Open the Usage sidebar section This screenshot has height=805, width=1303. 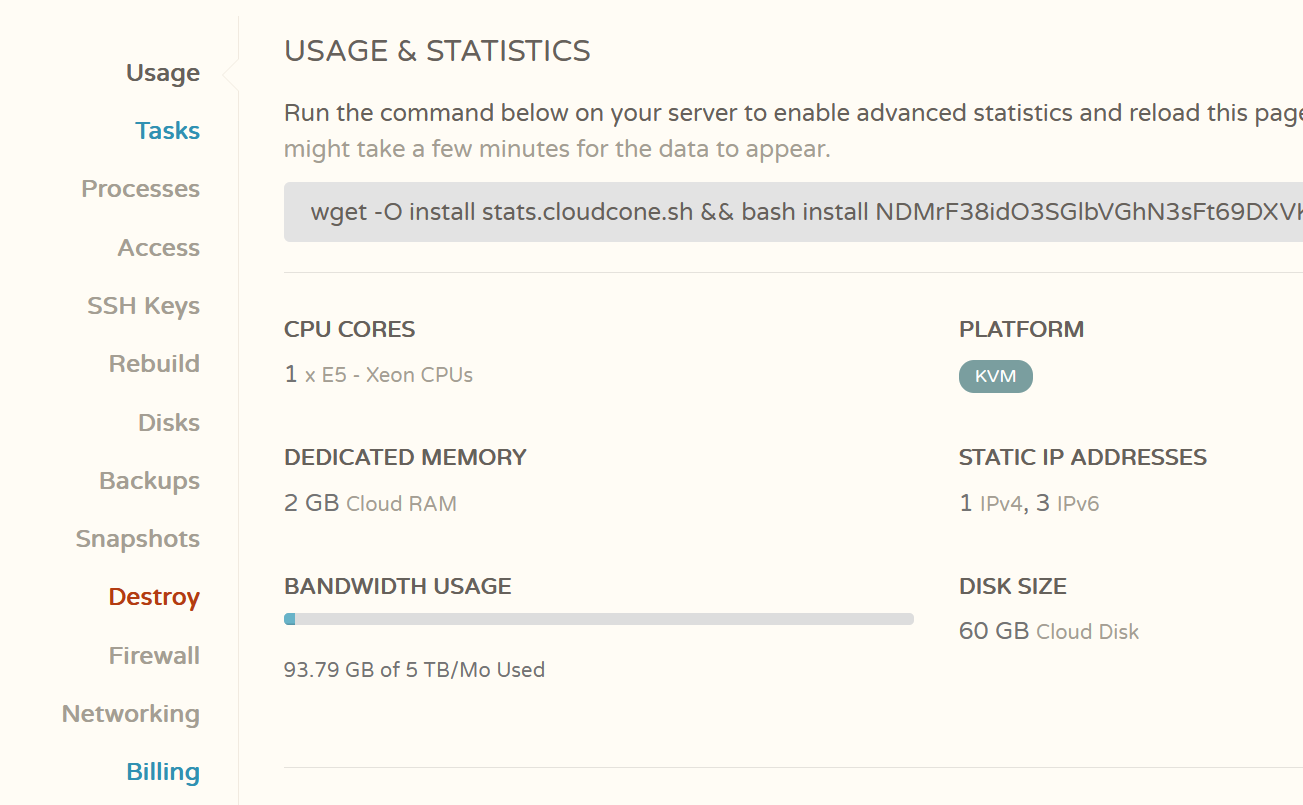[x=163, y=73]
